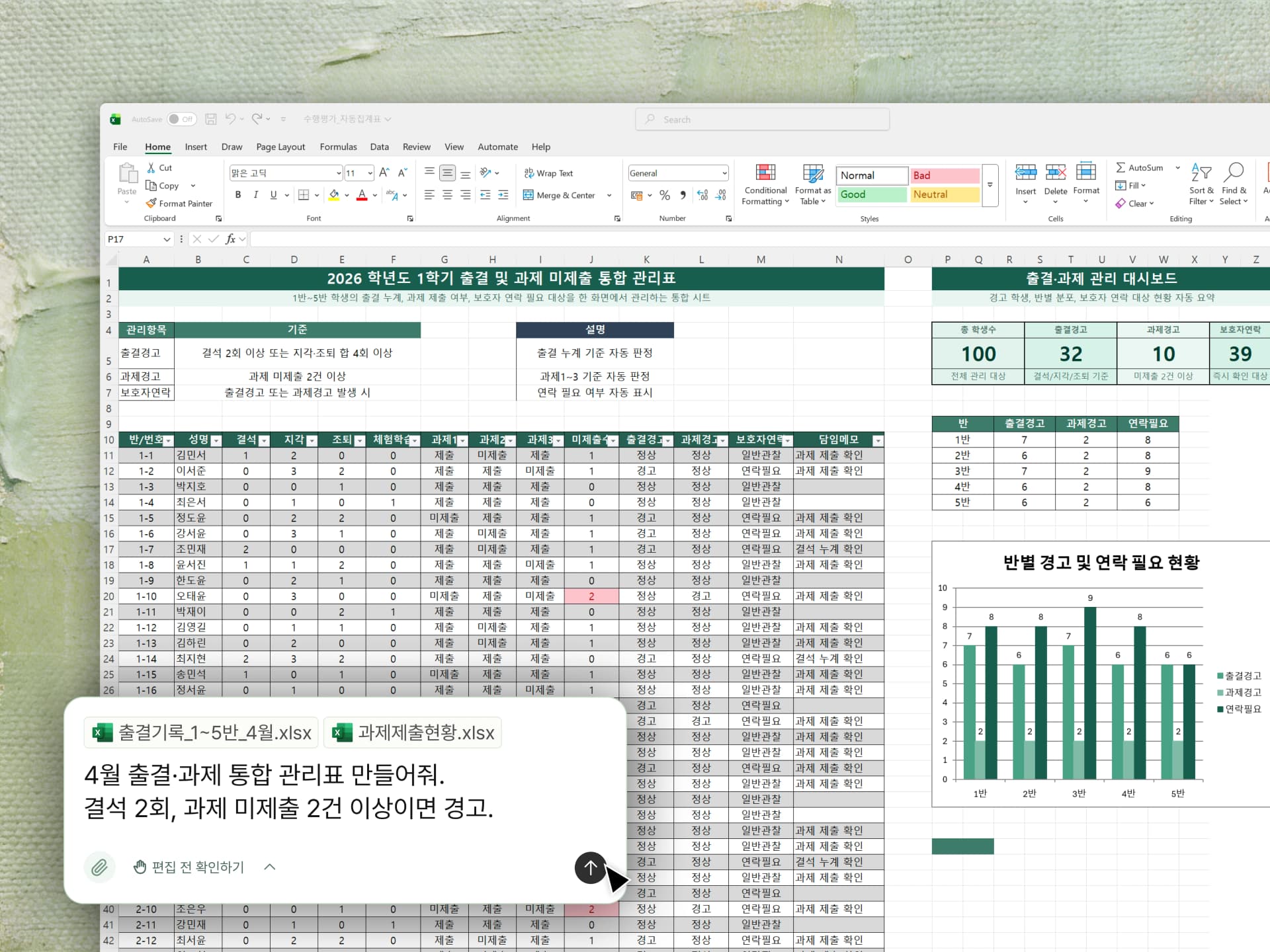Click the paperclip attach icon
This screenshot has width=1270, height=952.
coord(99,867)
